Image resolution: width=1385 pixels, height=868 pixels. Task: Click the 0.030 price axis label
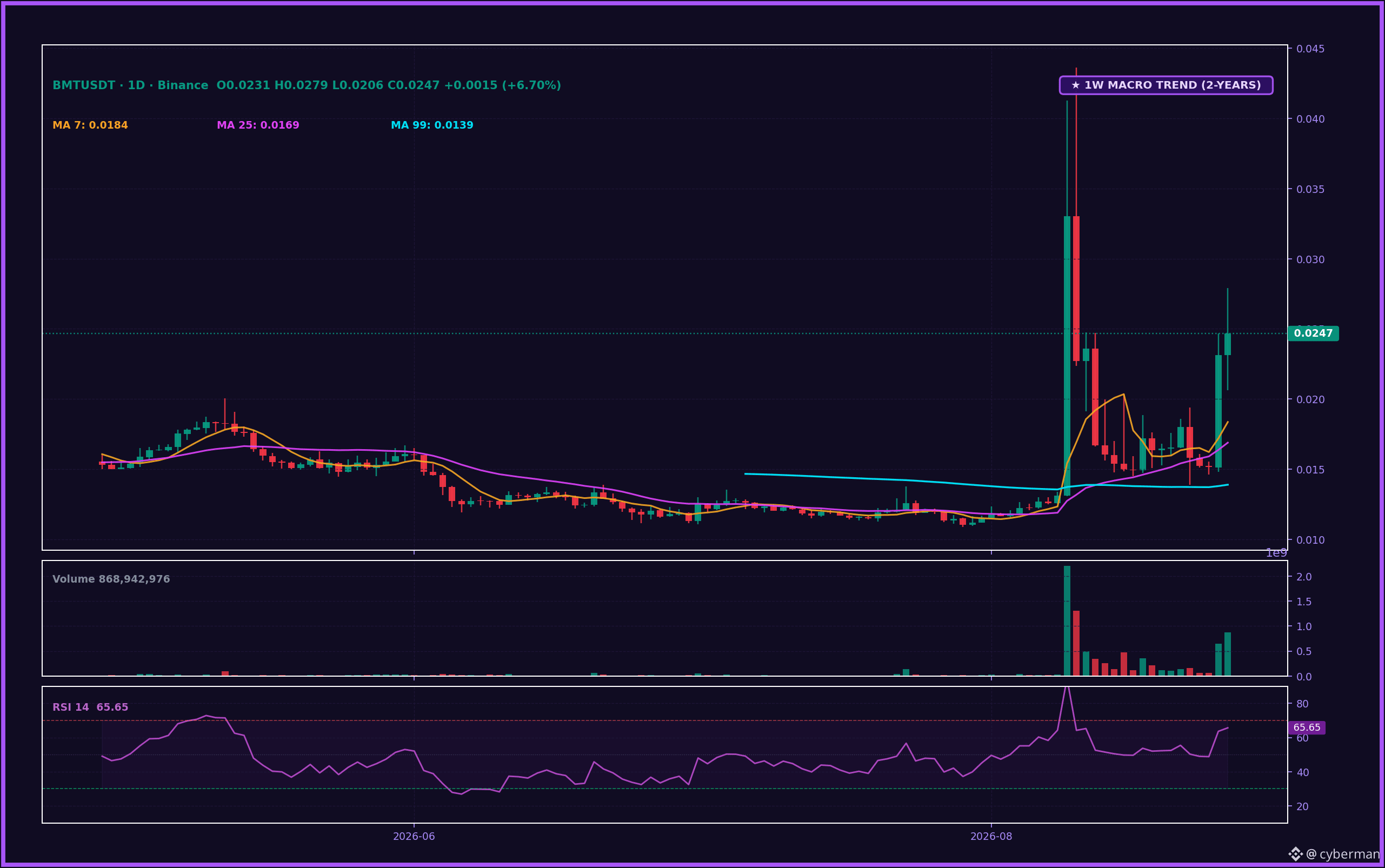coord(1310,259)
